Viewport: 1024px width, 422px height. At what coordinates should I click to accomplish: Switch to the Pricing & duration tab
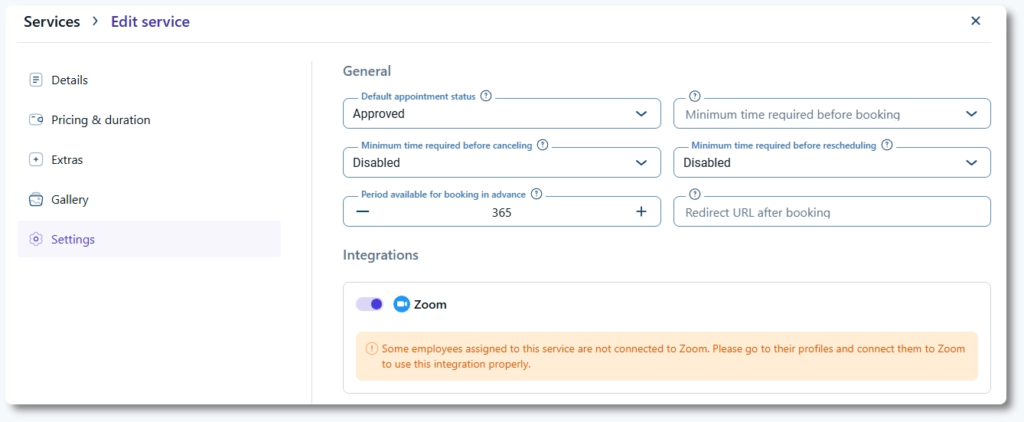click(x=100, y=120)
